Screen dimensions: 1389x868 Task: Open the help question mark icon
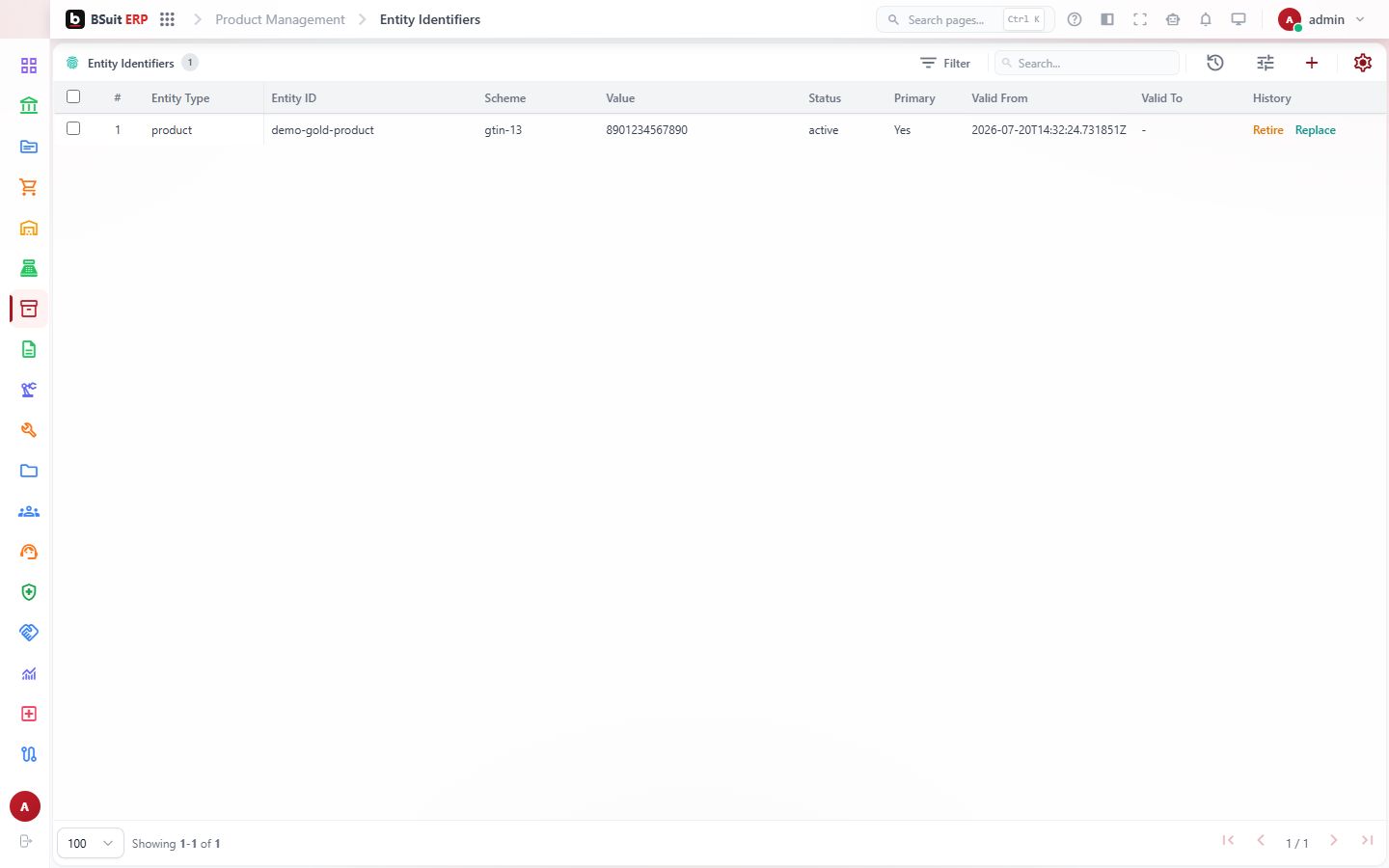pyautogui.click(x=1075, y=19)
